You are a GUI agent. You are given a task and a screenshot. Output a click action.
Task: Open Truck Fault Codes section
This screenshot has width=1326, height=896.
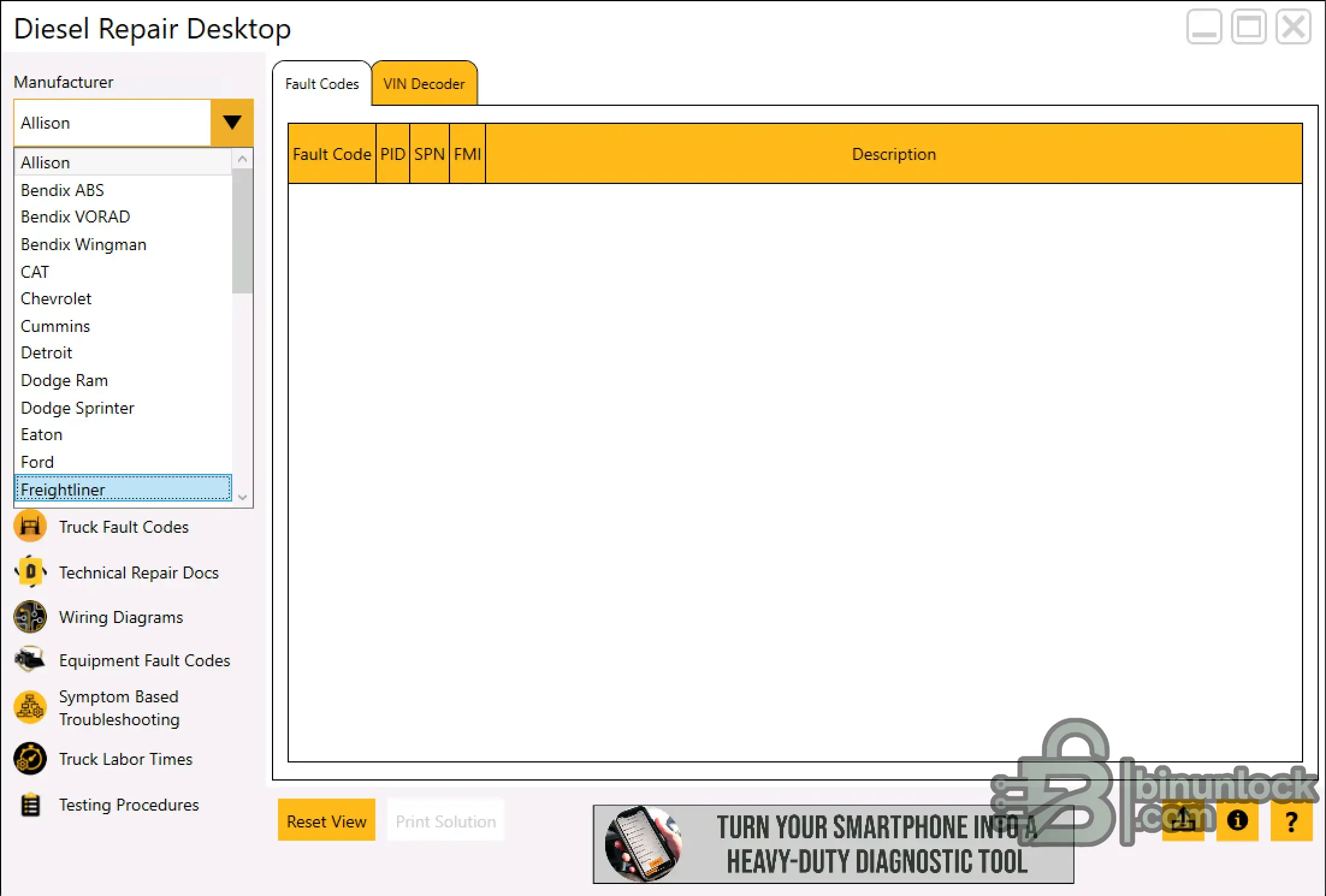coord(124,527)
